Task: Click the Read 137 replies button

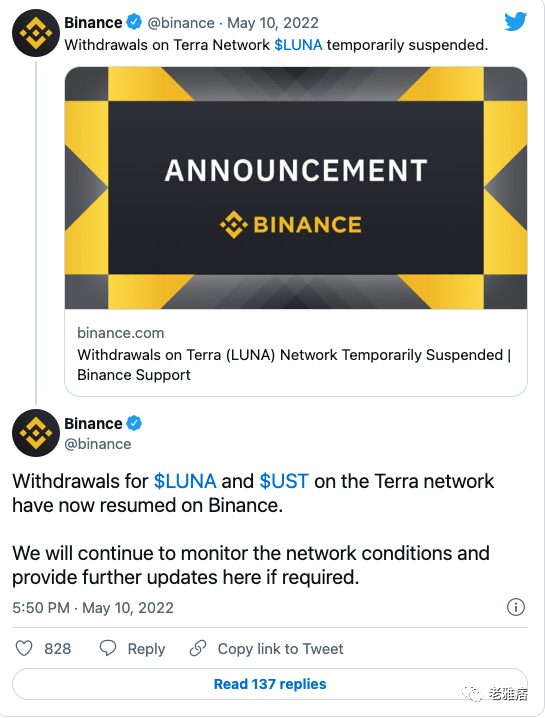Action: coord(270,684)
